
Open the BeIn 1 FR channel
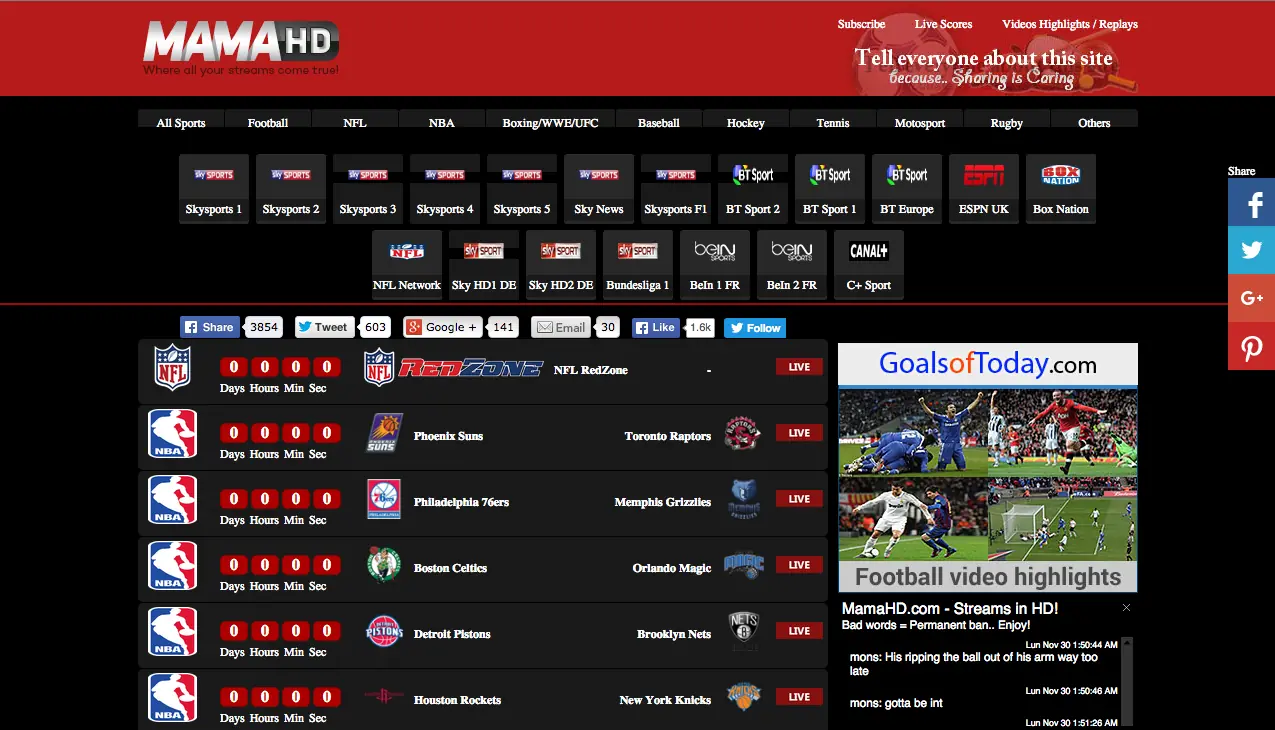click(x=715, y=264)
